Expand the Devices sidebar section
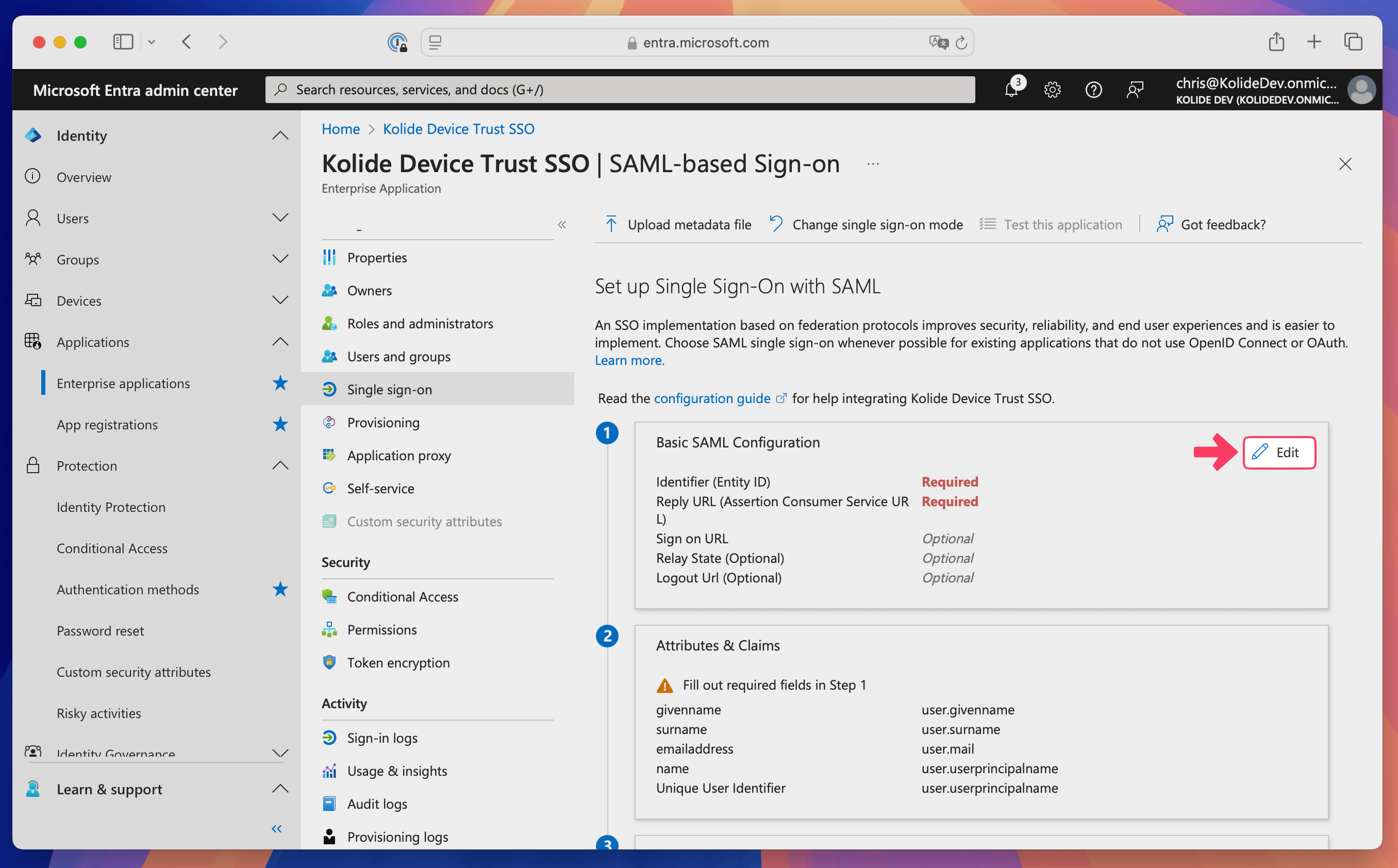The image size is (1398, 868). tap(279, 300)
